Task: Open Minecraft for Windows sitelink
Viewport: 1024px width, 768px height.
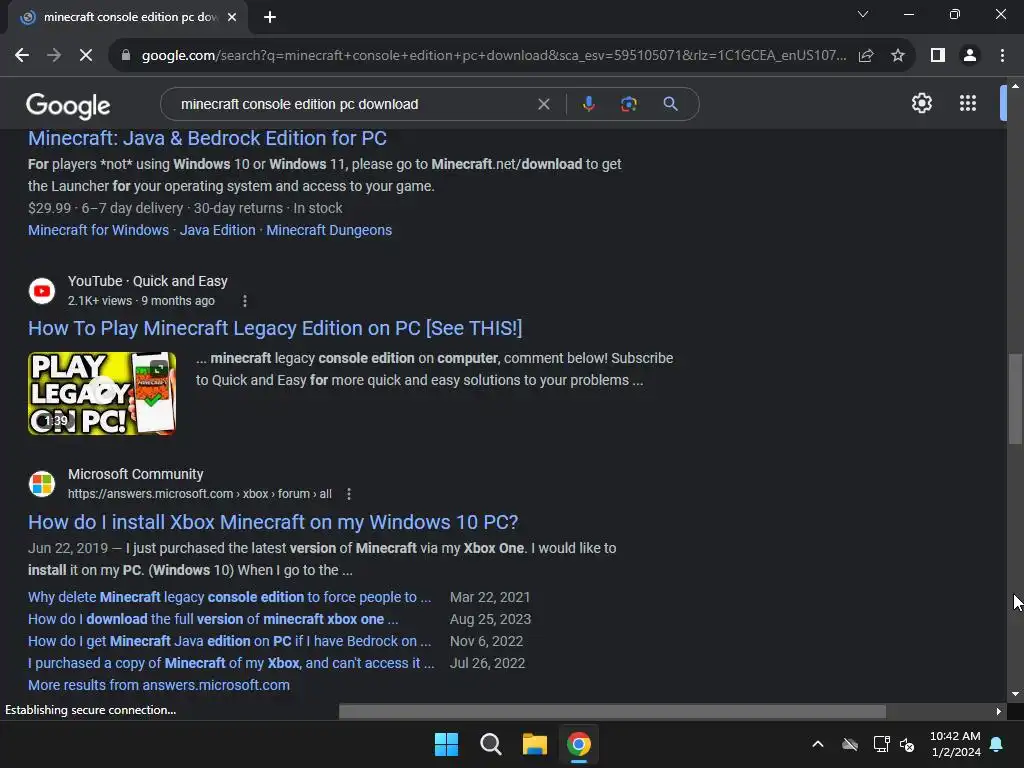Action: [99, 231]
